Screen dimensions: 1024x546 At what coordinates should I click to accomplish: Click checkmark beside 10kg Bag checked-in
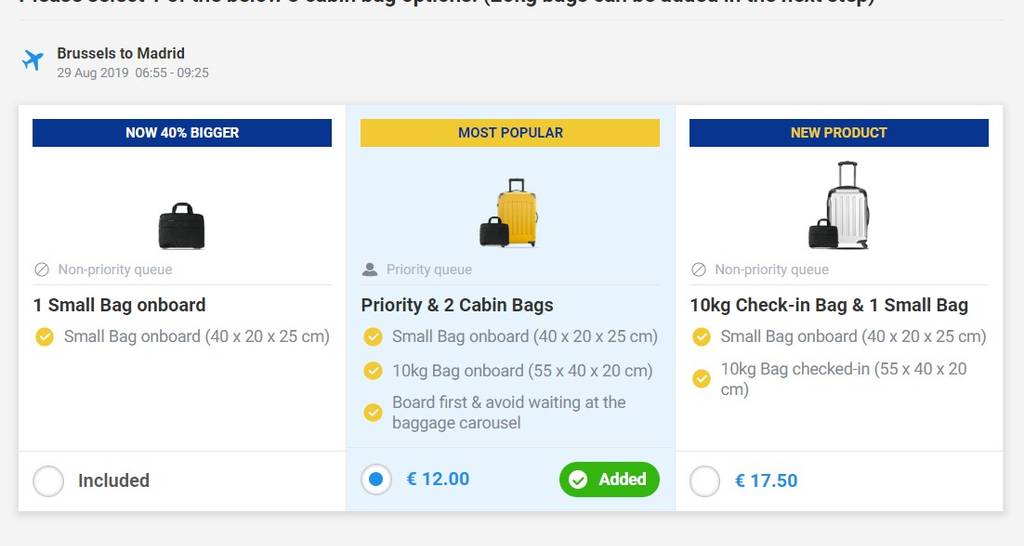702,379
